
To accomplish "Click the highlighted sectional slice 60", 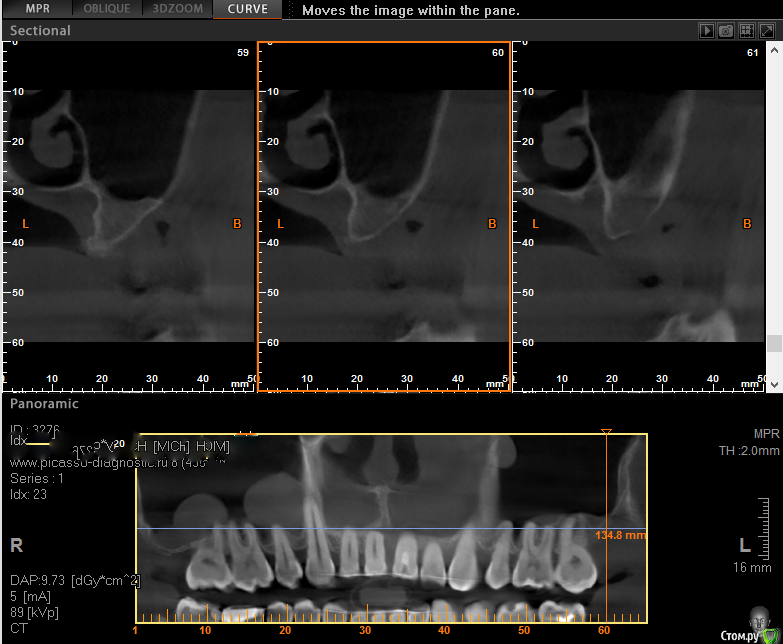I will (384, 215).
